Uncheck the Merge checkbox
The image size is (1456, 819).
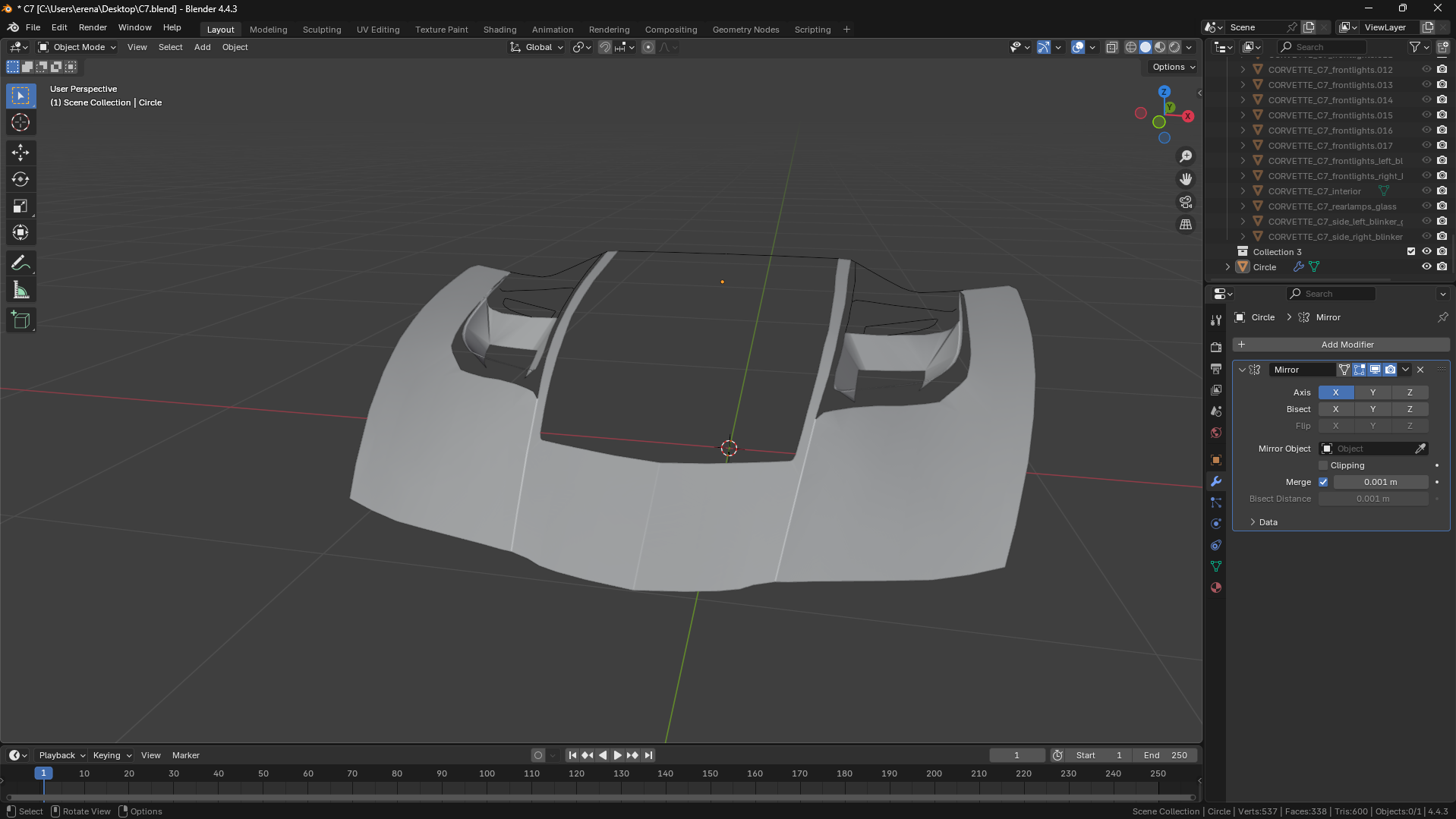coord(1323,482)
